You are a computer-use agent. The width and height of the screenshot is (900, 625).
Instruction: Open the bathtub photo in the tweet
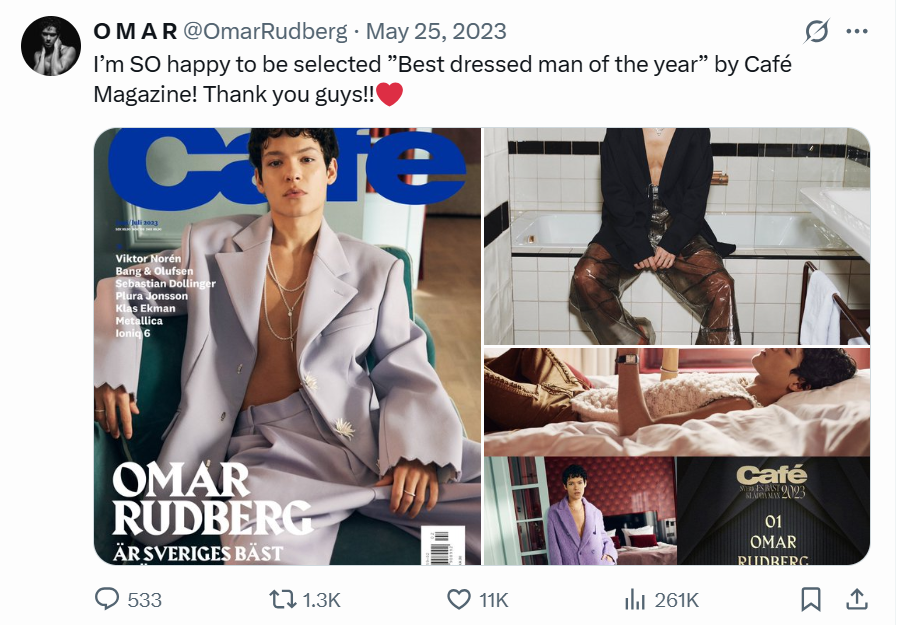coord(677,236)
